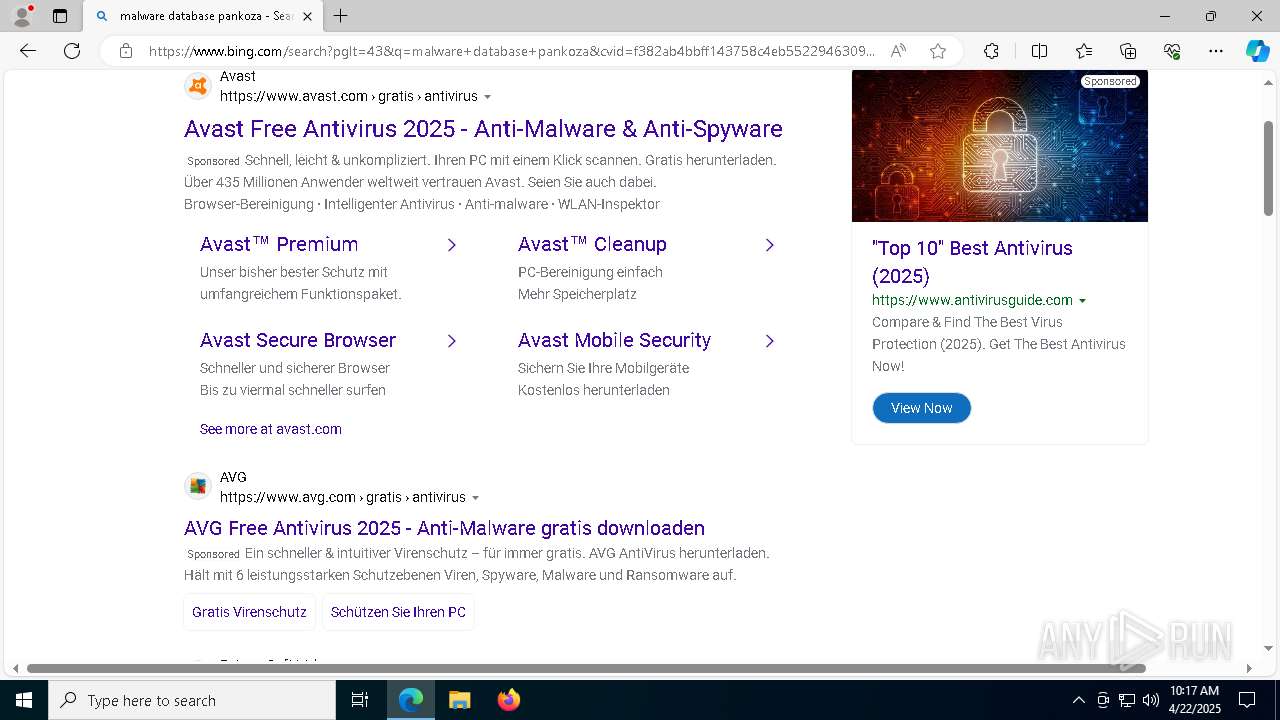Click scrollbar down arrow
This screenshot has height=720, width=1280.
point(1268,649)
